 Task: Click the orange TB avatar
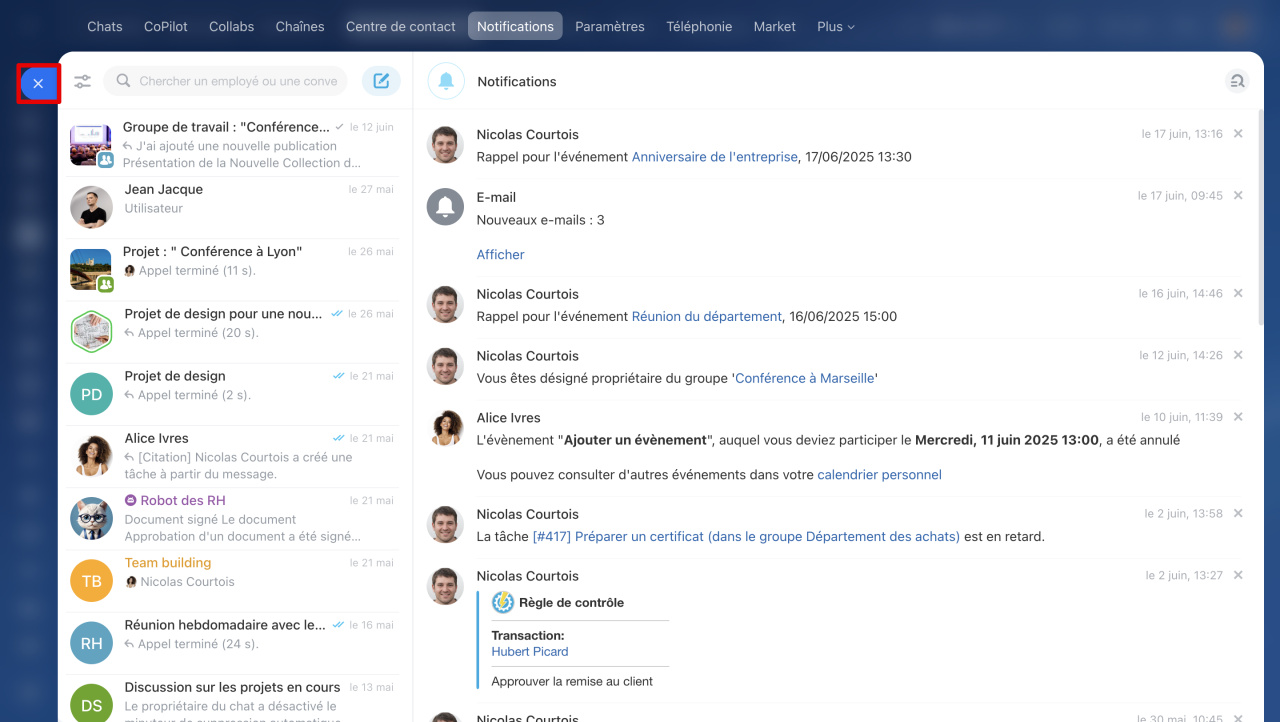click(91, 581)
